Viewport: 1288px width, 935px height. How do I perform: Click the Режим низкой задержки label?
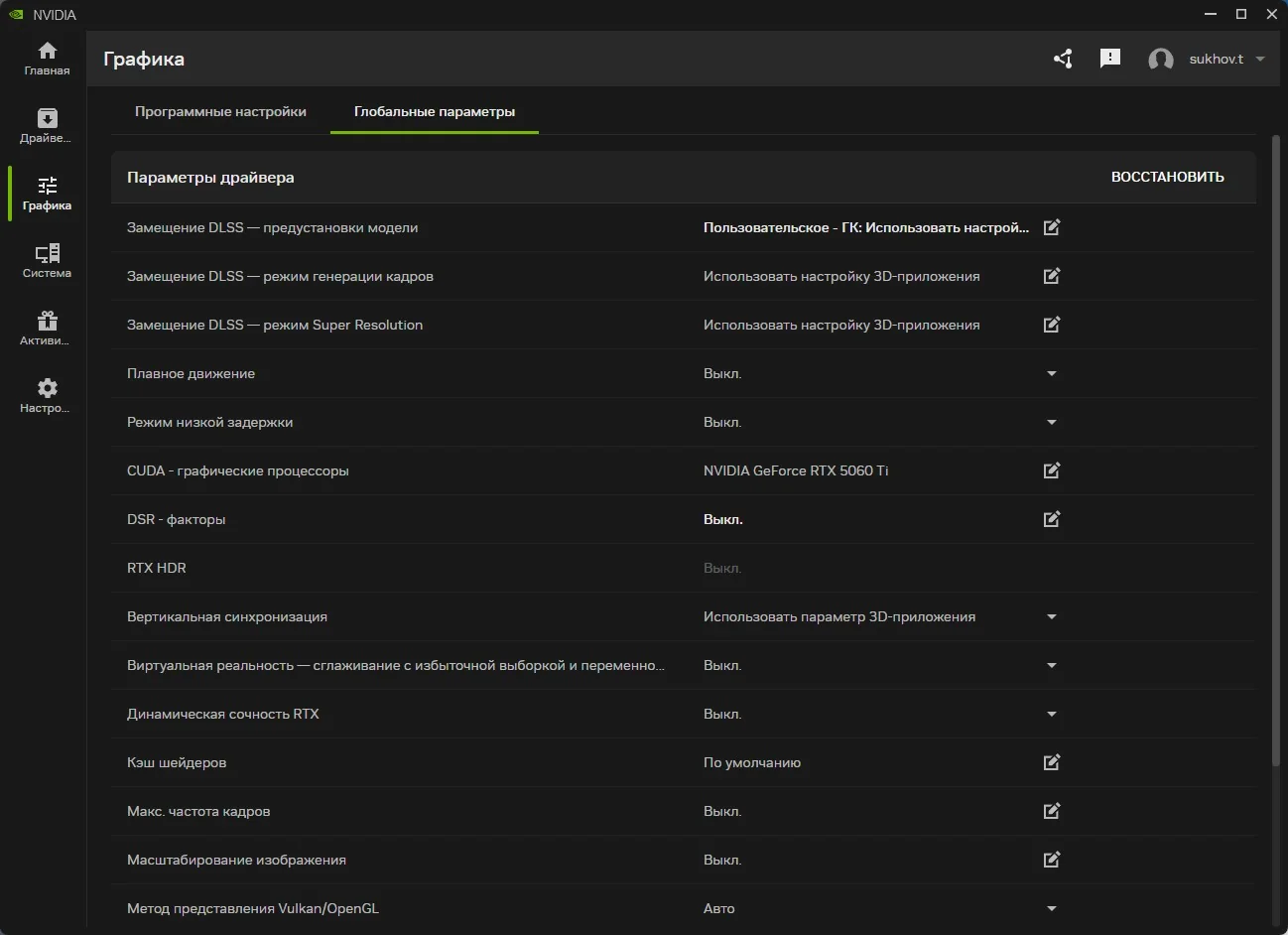coord(209,422)
